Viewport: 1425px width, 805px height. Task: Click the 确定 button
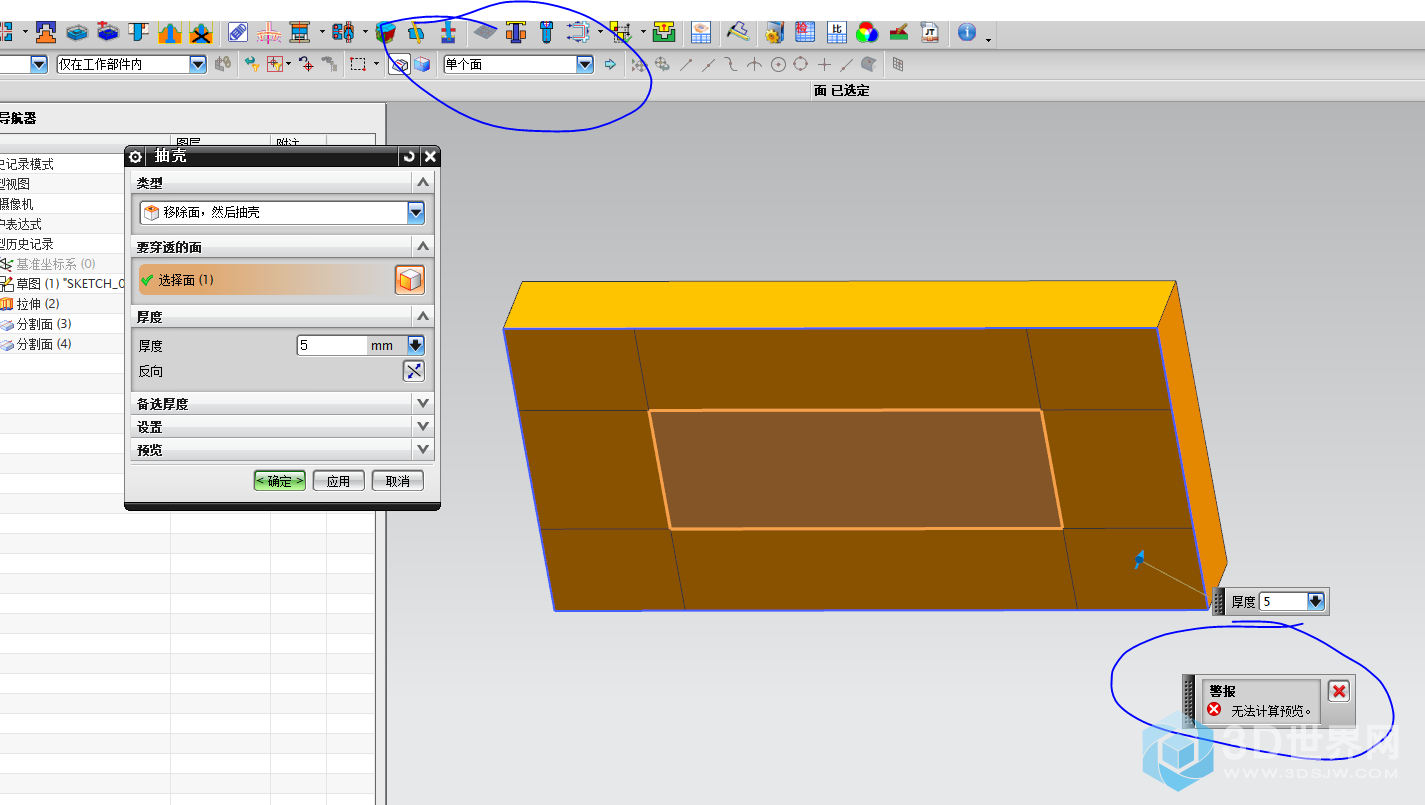pos(279,481)
